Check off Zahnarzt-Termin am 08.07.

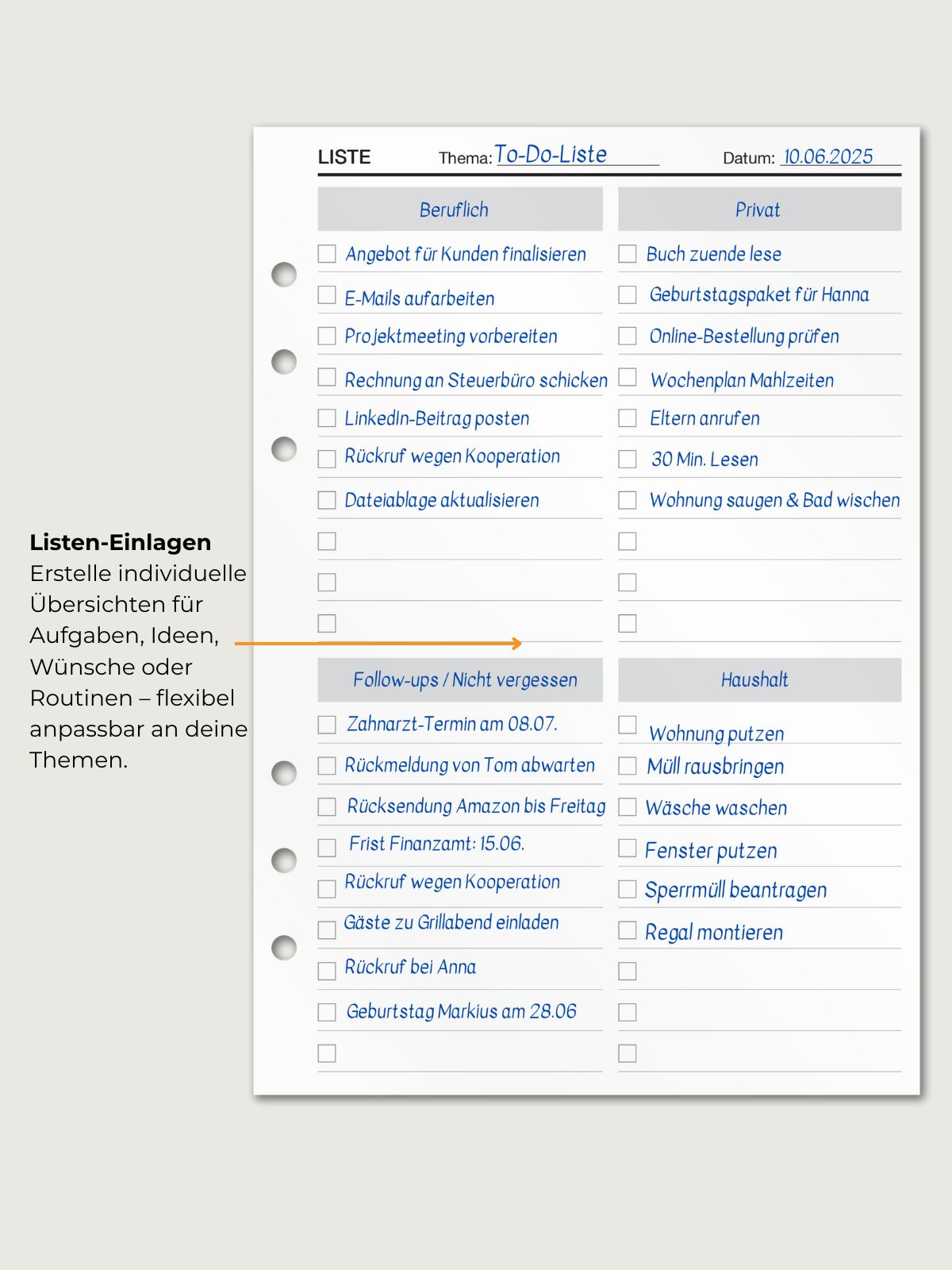[x=327, y=725]
